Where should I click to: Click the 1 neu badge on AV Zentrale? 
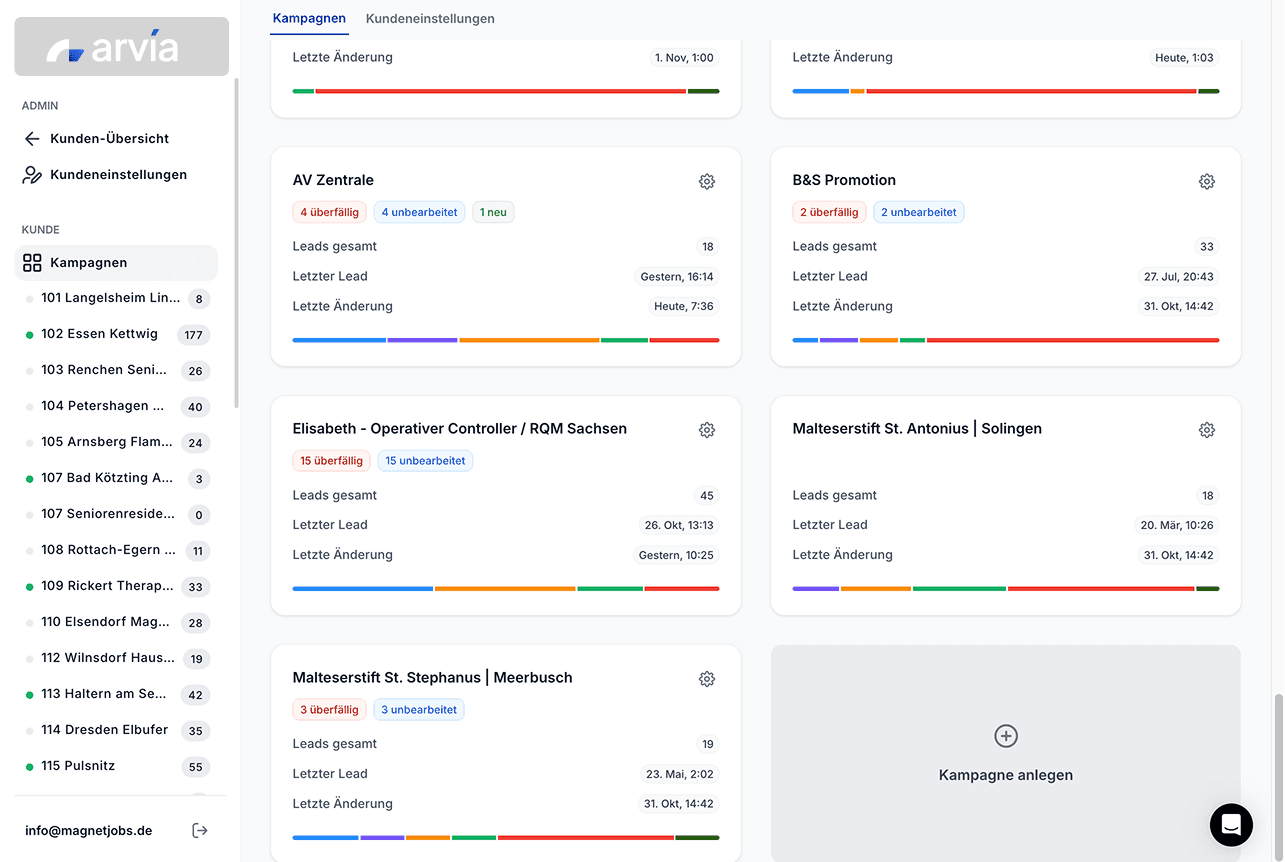[493, 211]
